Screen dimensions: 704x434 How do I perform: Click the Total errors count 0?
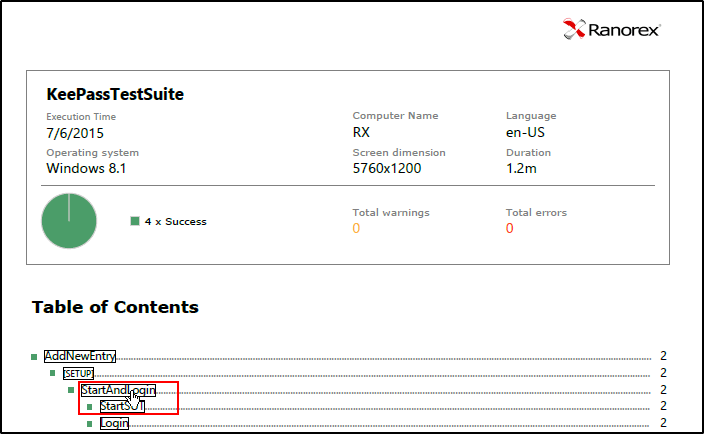coord(510,228)
